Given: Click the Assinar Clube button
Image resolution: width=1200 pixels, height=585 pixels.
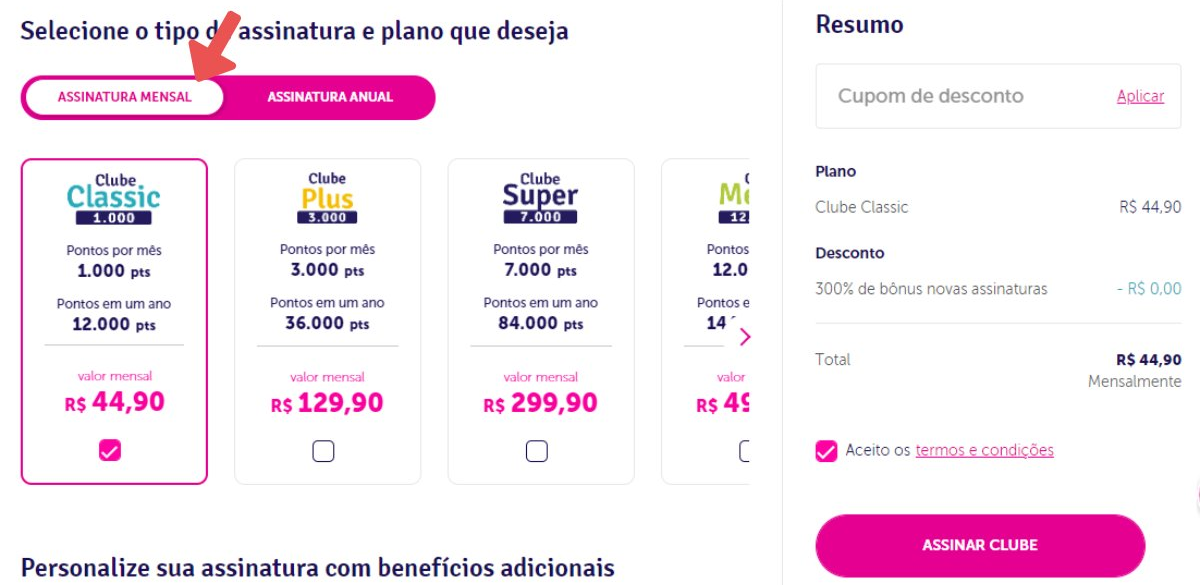Looking at the screenshot, I should 980,546.
